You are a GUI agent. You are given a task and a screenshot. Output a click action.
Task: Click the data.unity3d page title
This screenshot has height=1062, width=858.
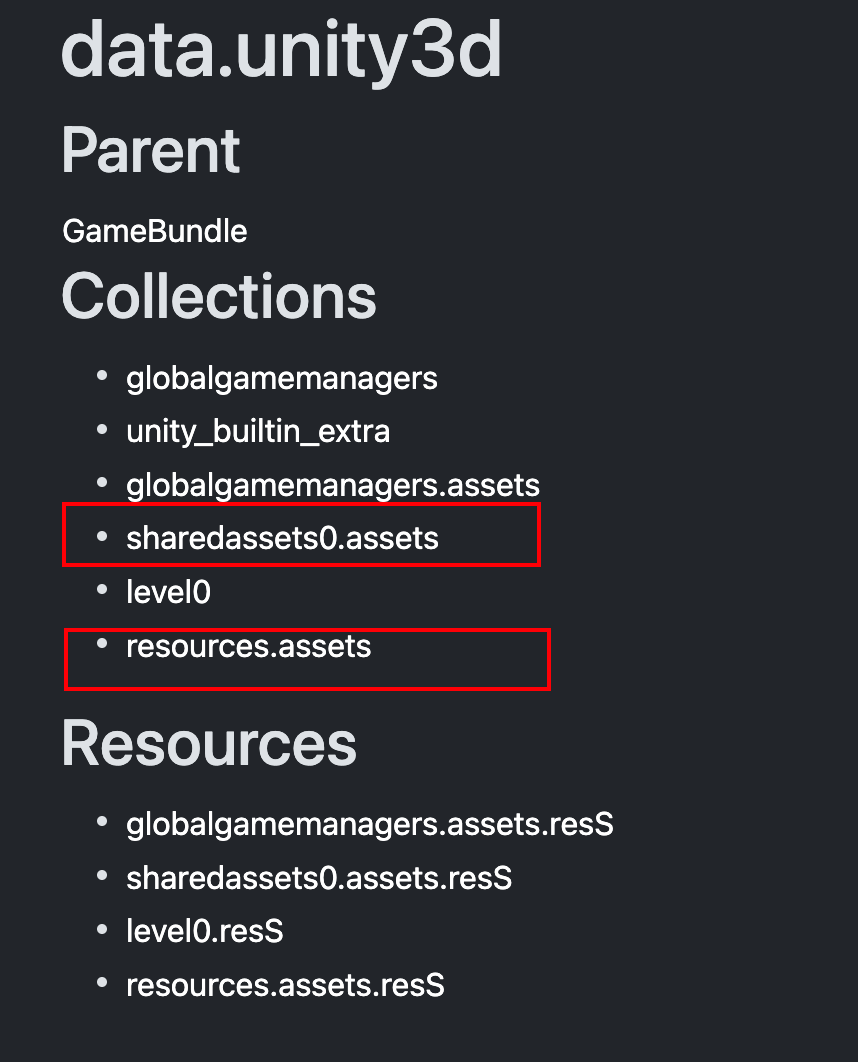pos(281,49)
